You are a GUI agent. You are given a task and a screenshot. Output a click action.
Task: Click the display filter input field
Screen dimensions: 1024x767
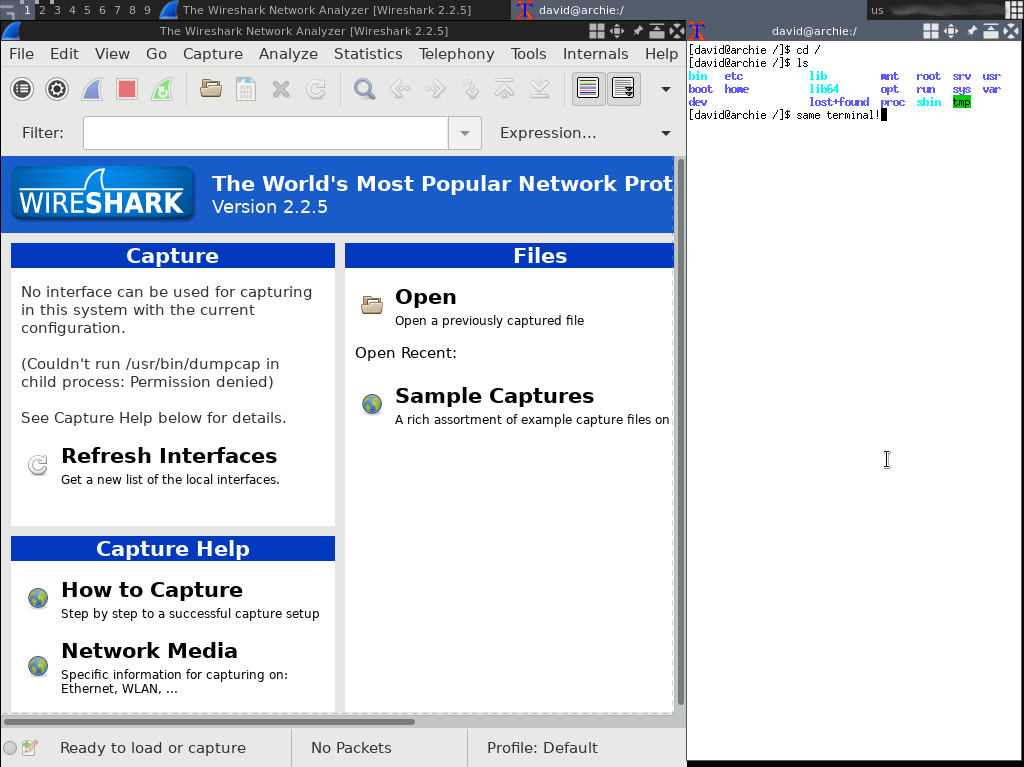265,133
